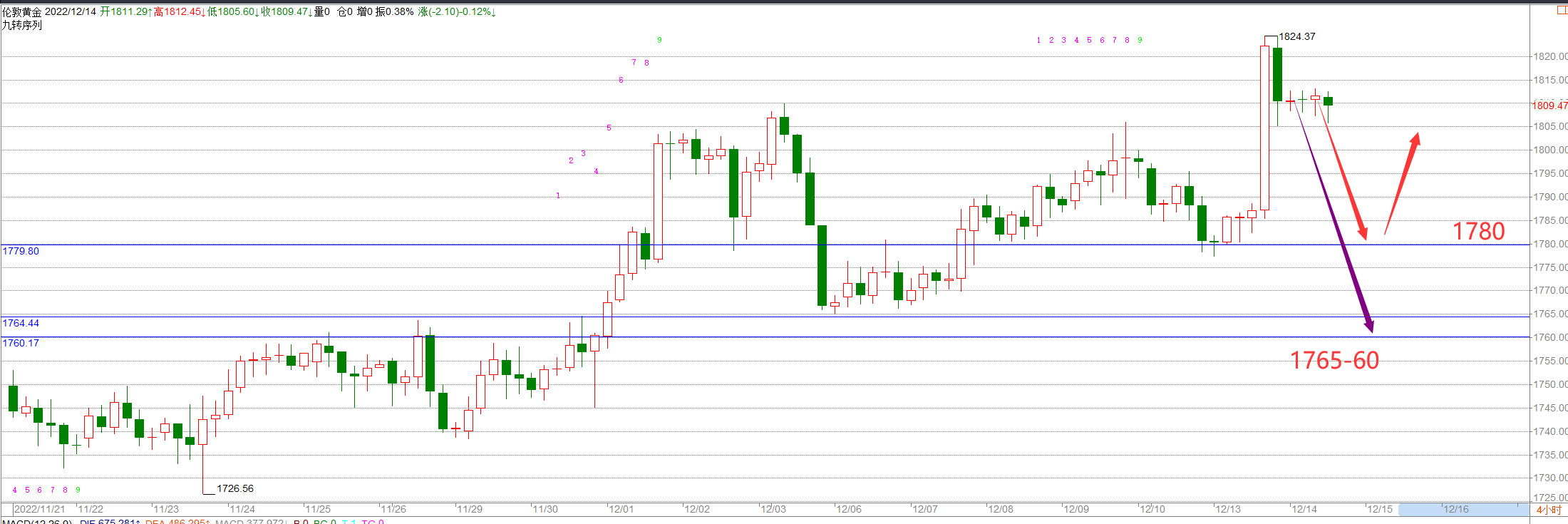The width and height of the screenshot is (1568, 524).
Task: Click the 2022/11/21 date axis label
Action: pyautogui.click(x=40, y=509)
